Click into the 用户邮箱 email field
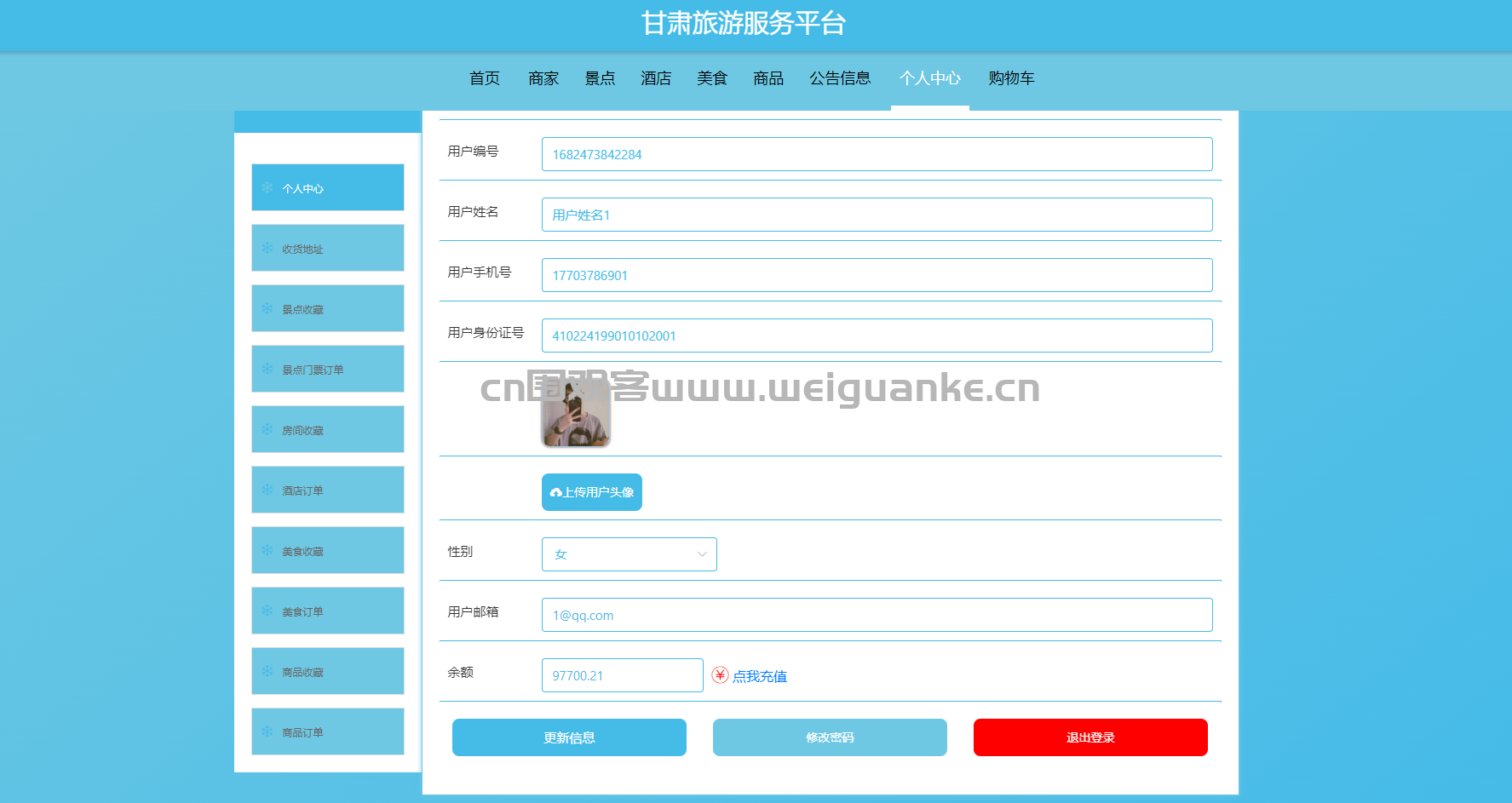1512x803 pixels. coord(877,615)
